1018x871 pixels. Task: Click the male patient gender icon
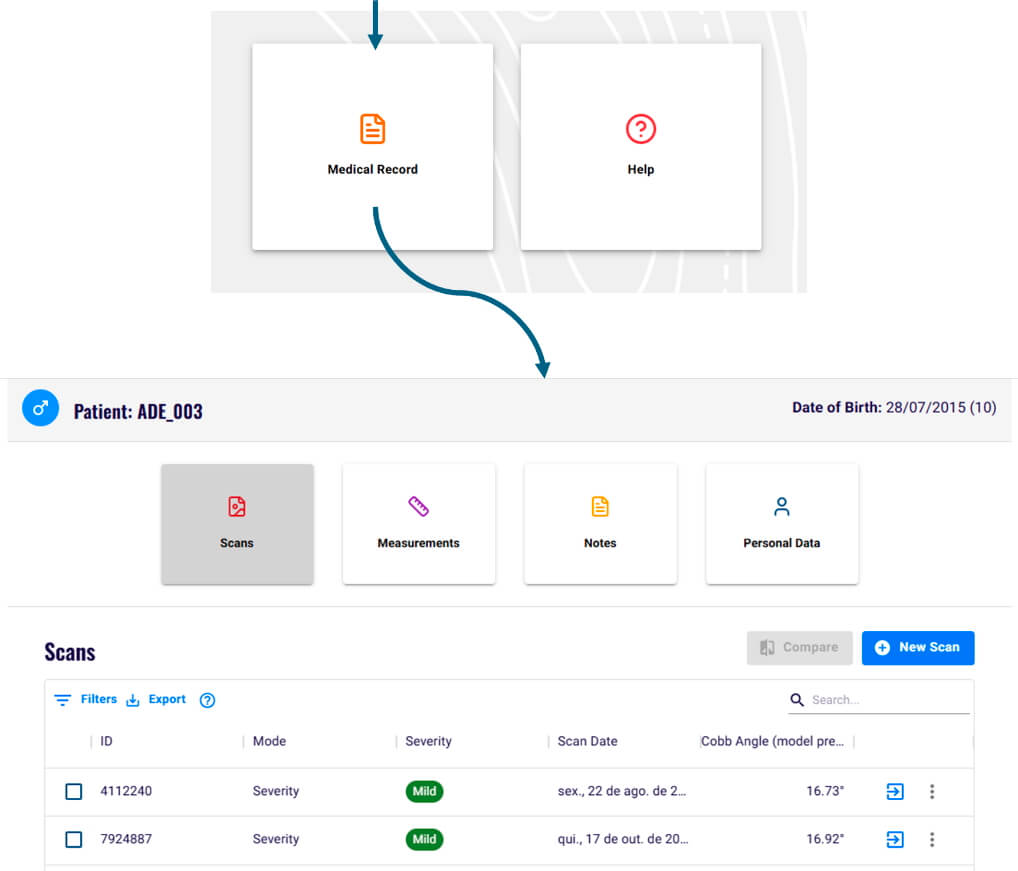pos(40,409)
